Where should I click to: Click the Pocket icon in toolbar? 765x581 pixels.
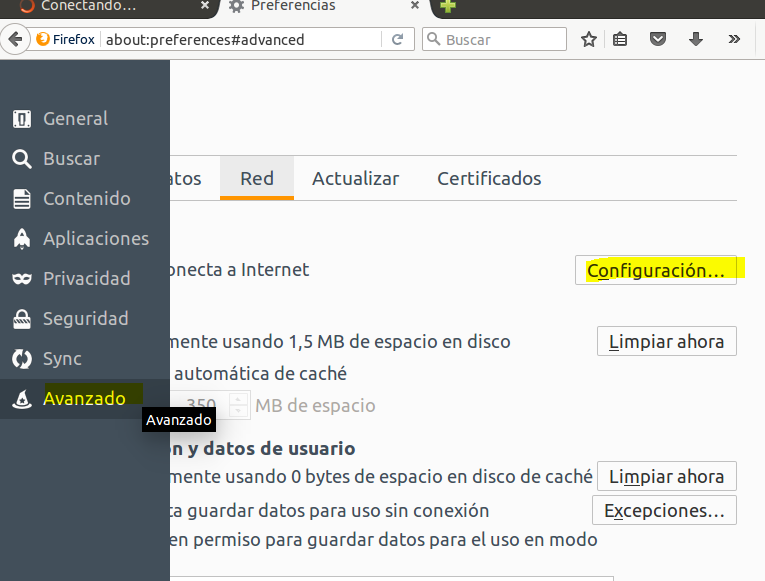658,39
